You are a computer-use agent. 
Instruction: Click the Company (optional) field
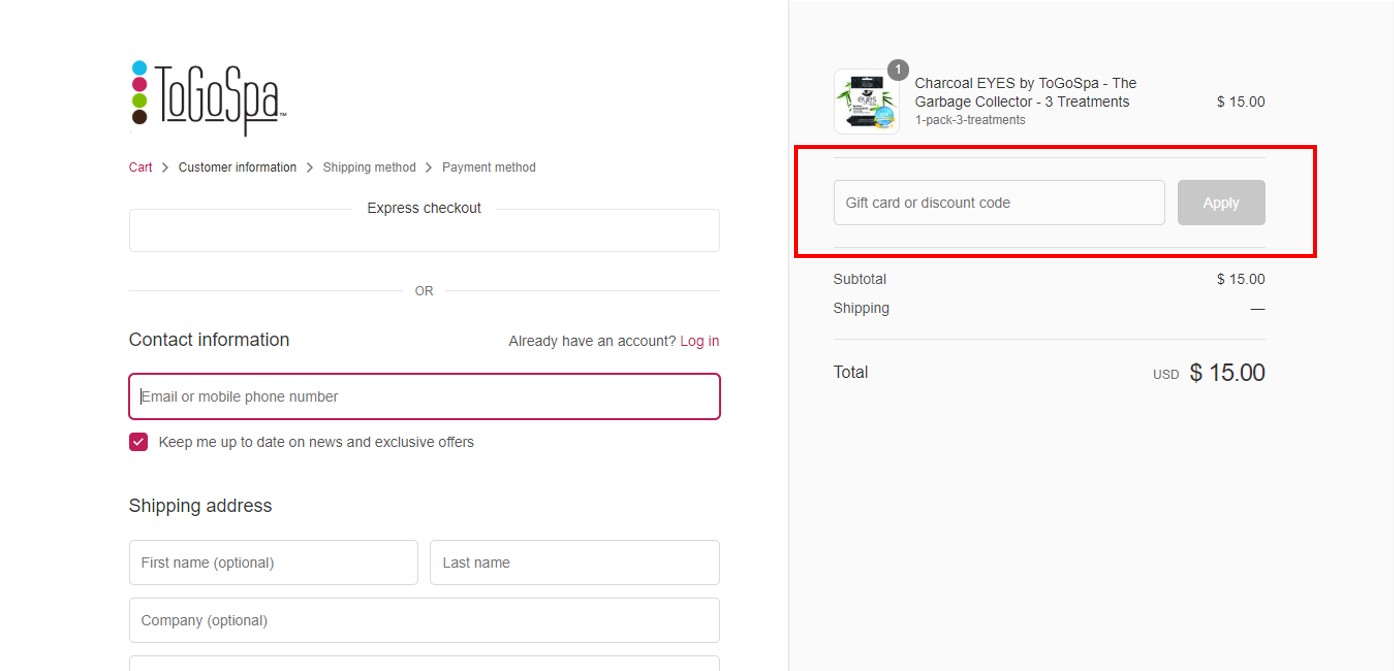pos(424,620)
